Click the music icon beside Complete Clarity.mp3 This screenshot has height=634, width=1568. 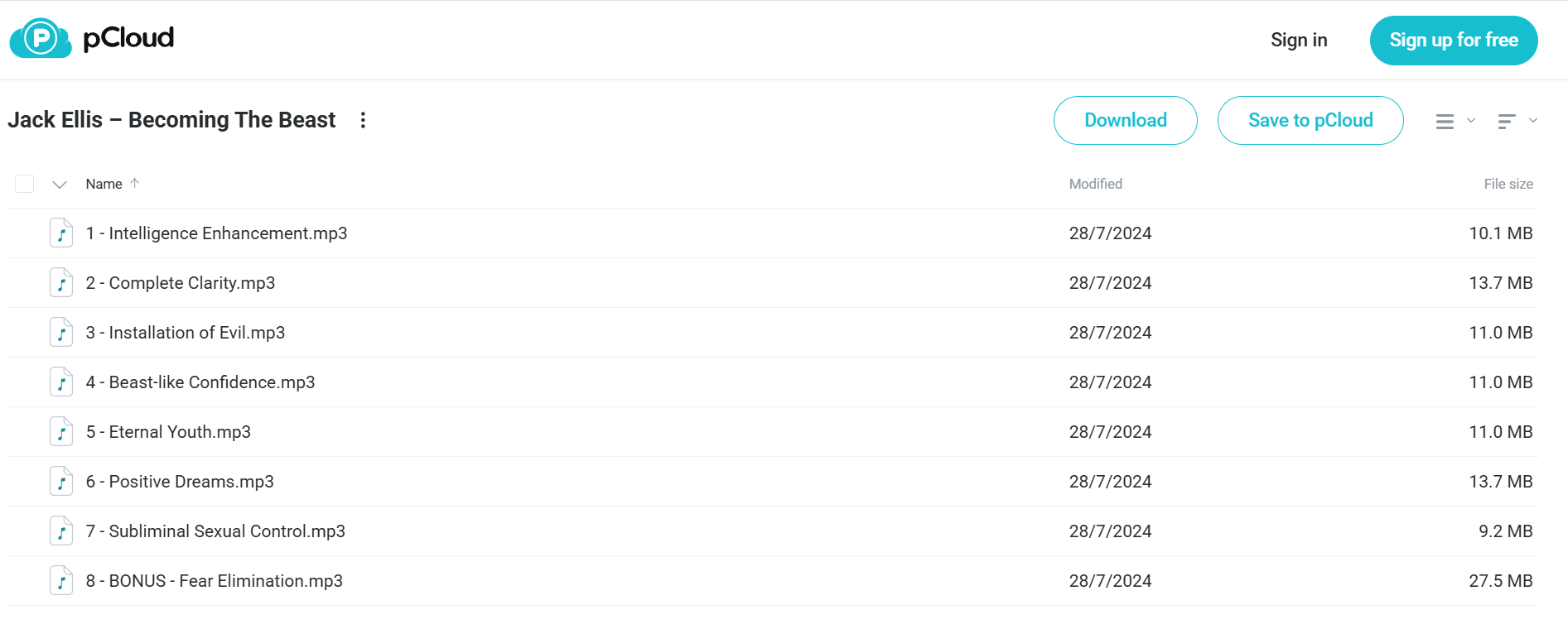coord(61,283)
